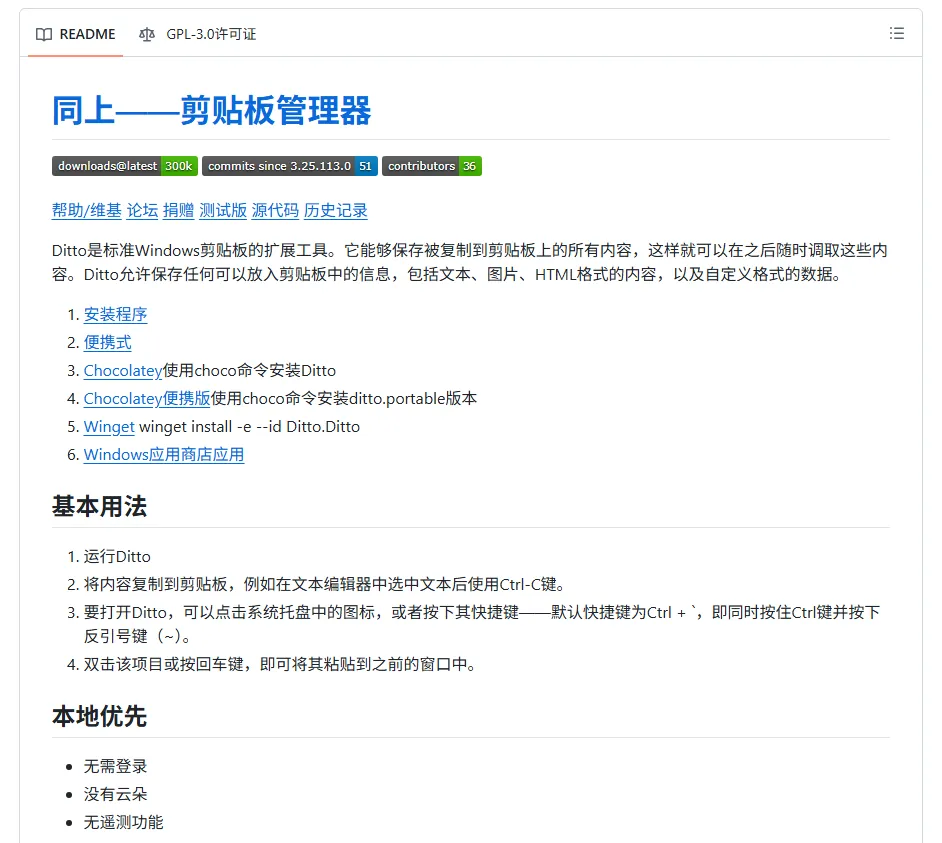Image resolution: width=942 pixels, height=843 pixels.
Task: Click the commits since 3.25.113.0 badge
Action: 290,166
